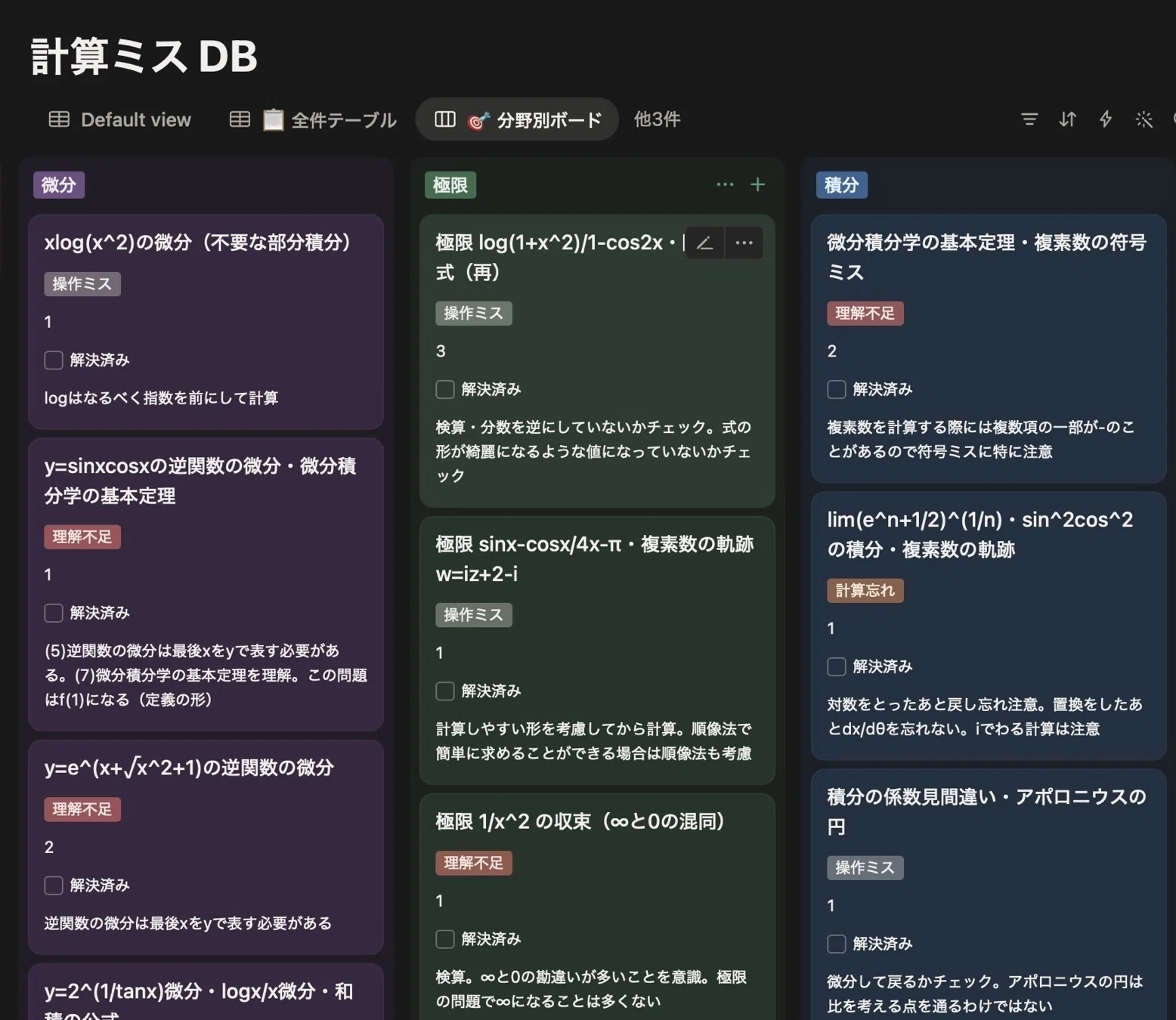The height and width of the screenshot is (1020, 1176).
Task: Click count value 2 on 微分積分学の基本定理・複素数 card
Action: [832, 351]
